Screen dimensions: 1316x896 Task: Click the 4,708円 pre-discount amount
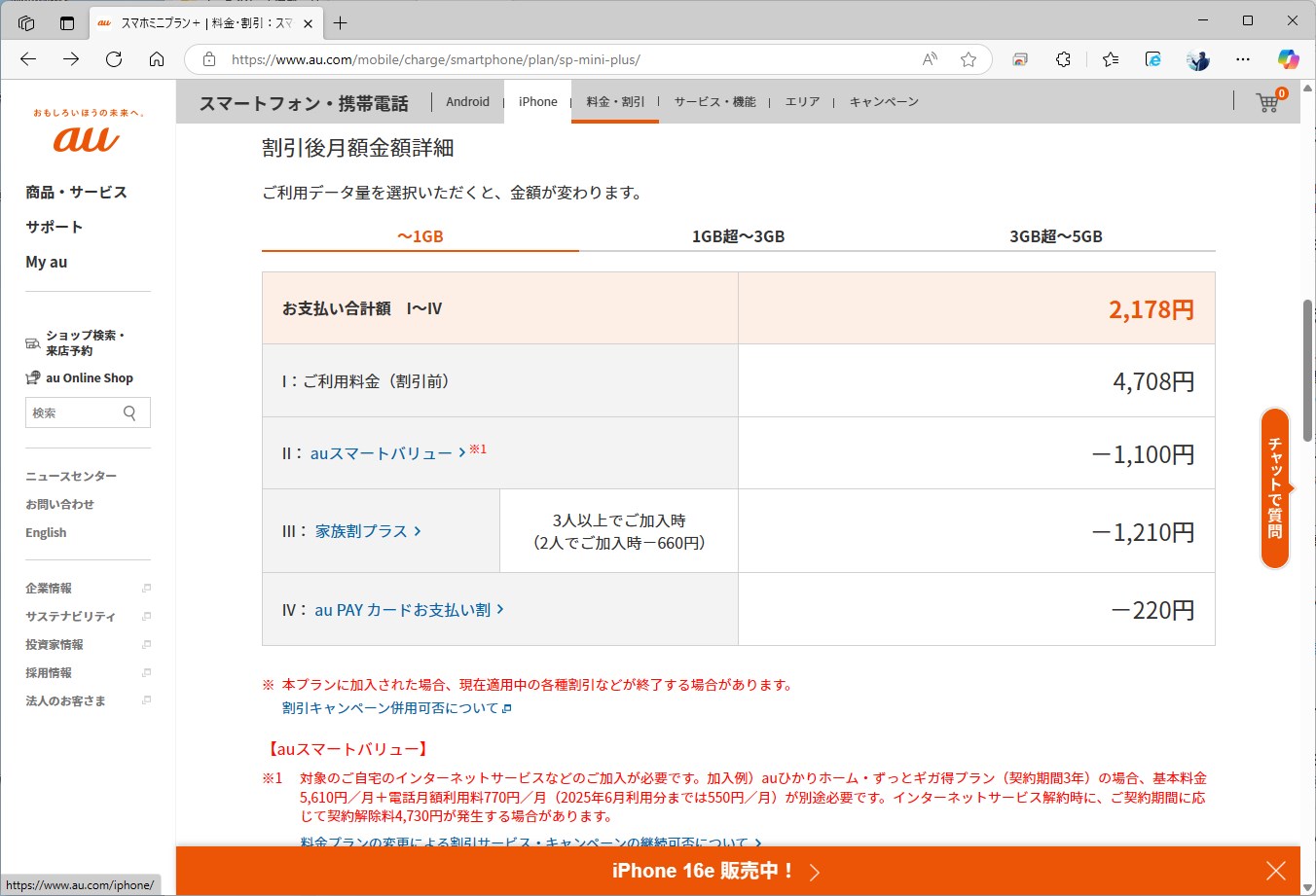(1153, 381)
